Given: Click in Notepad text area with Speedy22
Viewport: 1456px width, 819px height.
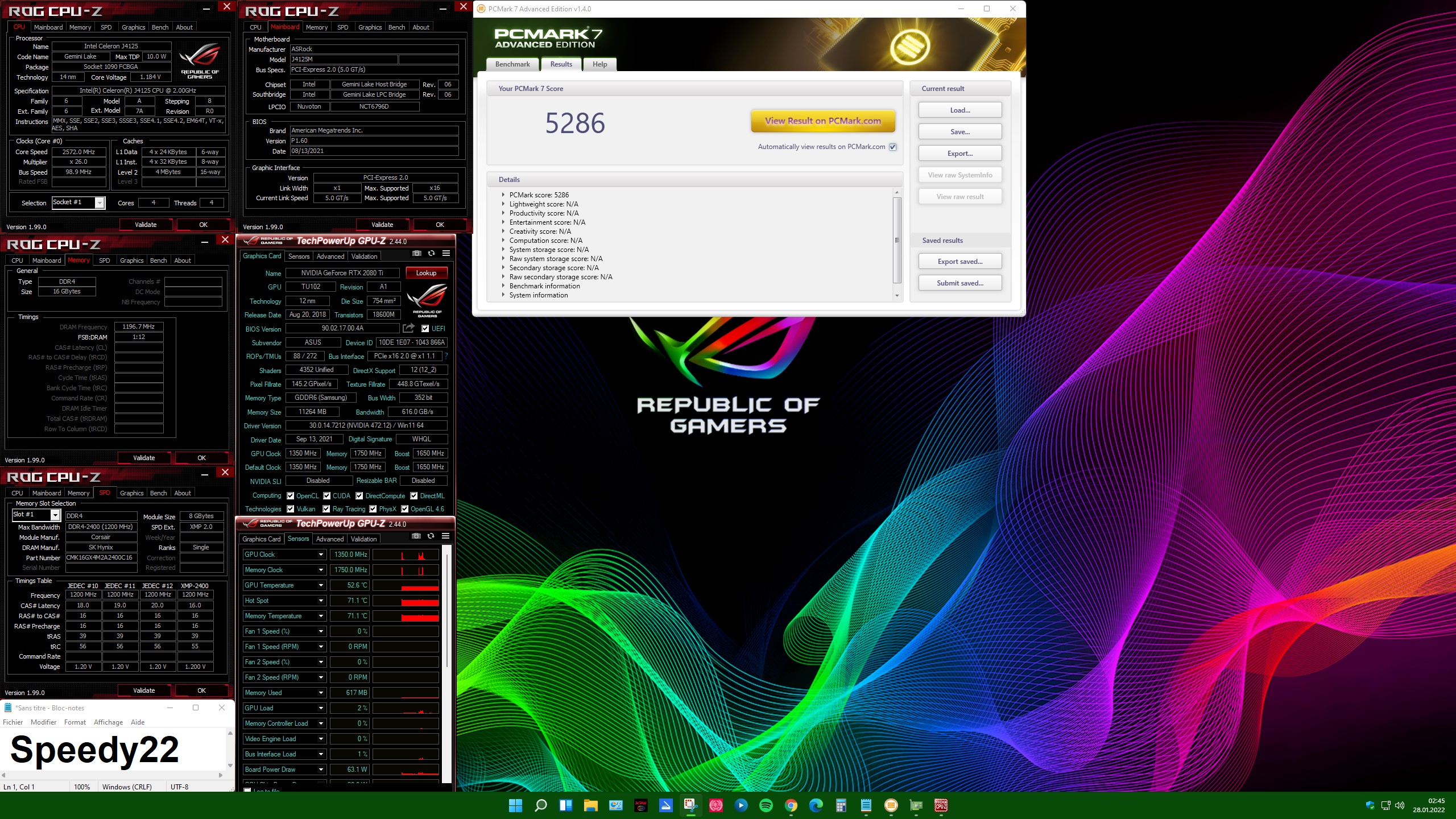Looking at the screenshot, I should tap(113, 749).
